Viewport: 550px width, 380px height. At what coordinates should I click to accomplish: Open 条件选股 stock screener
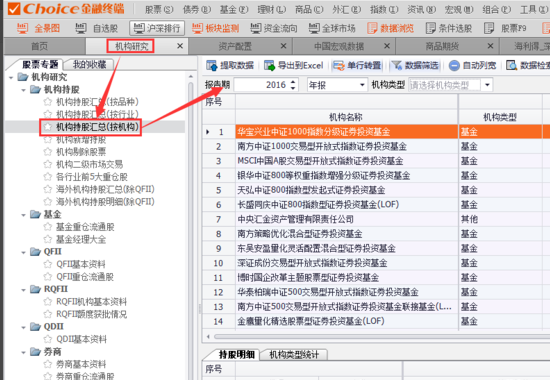point(449,28)
